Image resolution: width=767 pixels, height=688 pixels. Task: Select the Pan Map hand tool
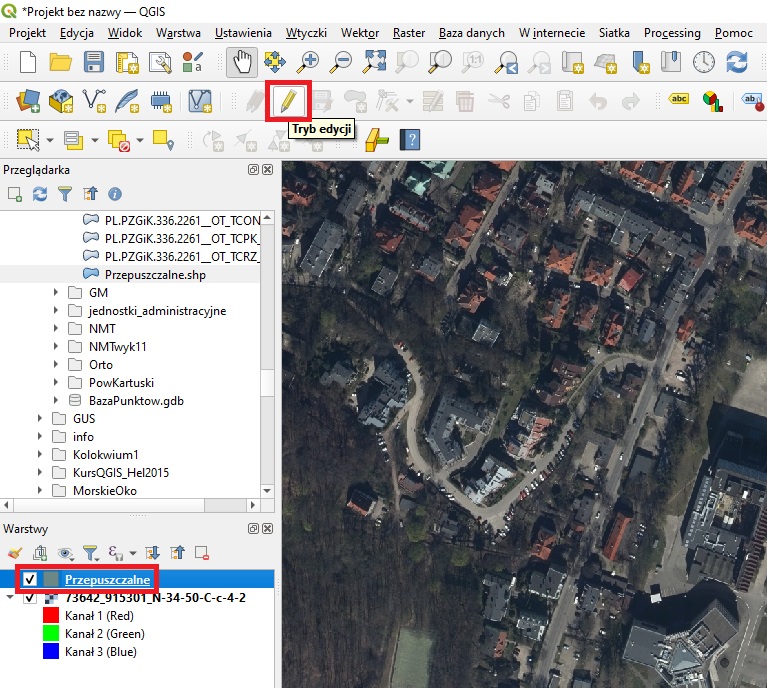(x=240, y=62)
